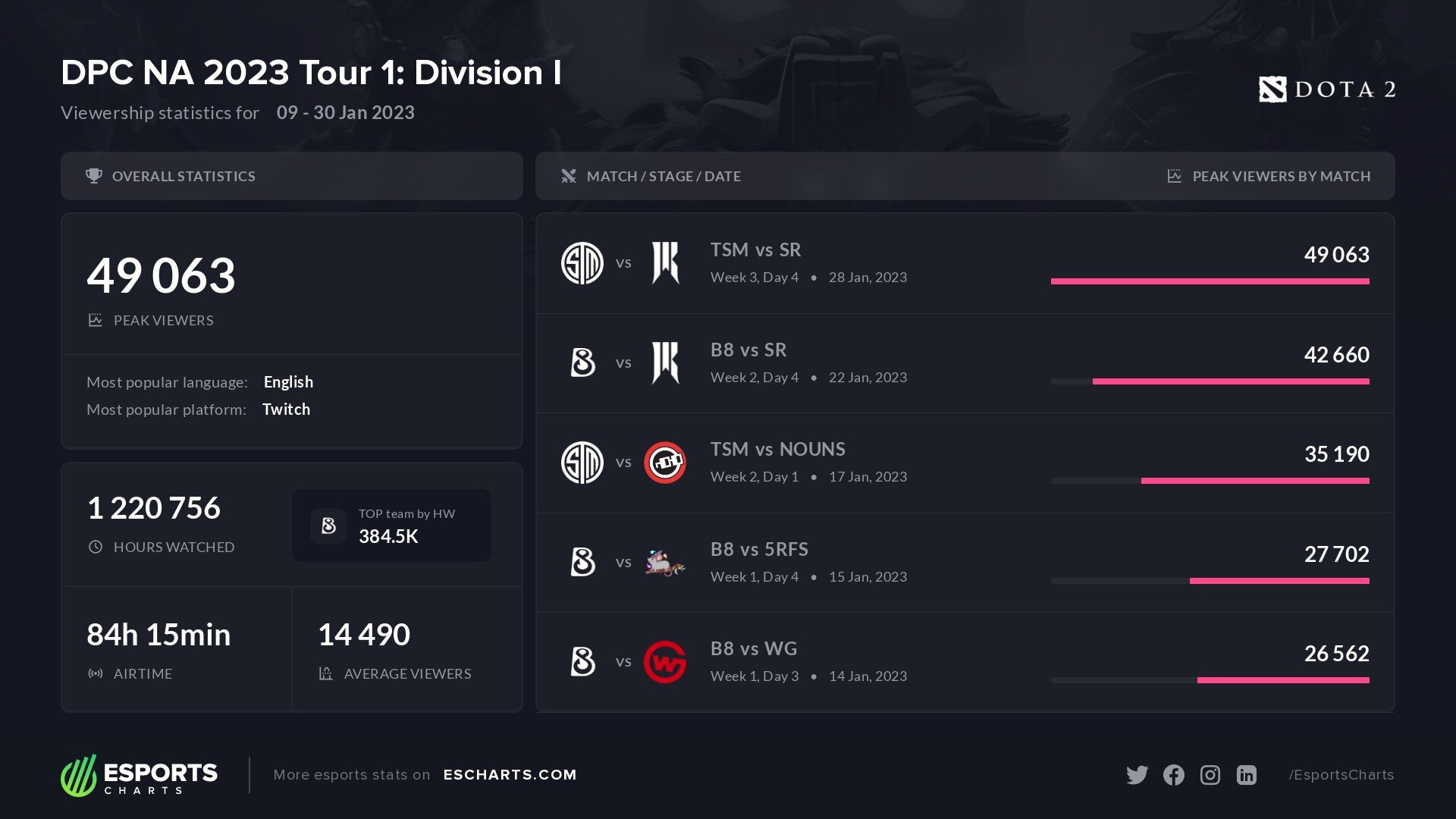Click the Wildcard Gaming red logo
The width and height of the screenshot is (1456, 819).
664,661
